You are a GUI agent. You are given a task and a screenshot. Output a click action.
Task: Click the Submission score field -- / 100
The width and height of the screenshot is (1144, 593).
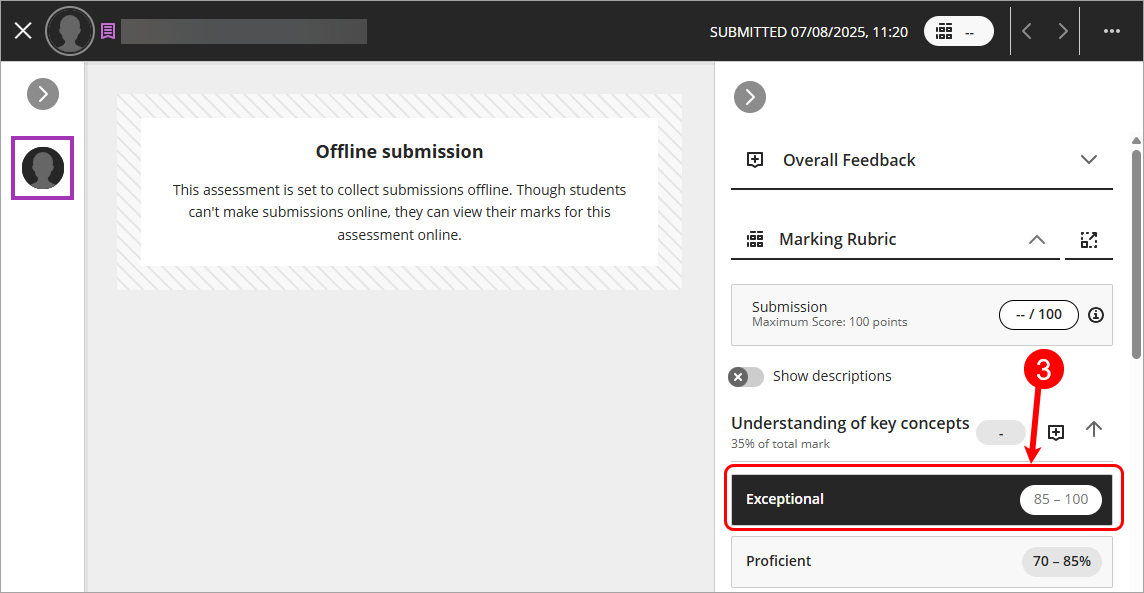click(x=1038, y=315)
